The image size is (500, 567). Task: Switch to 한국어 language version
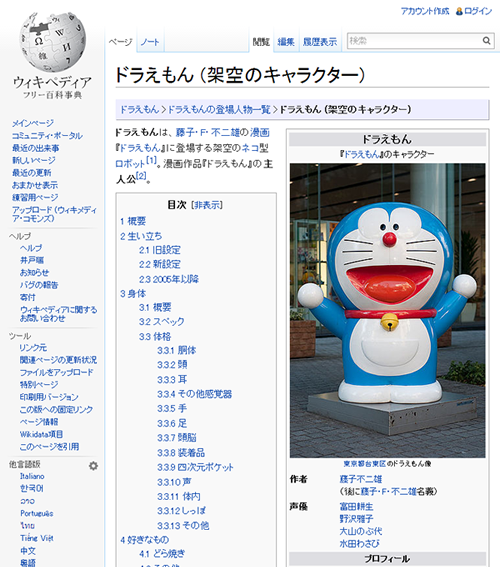pyautogui.click(x=32, y=489)
